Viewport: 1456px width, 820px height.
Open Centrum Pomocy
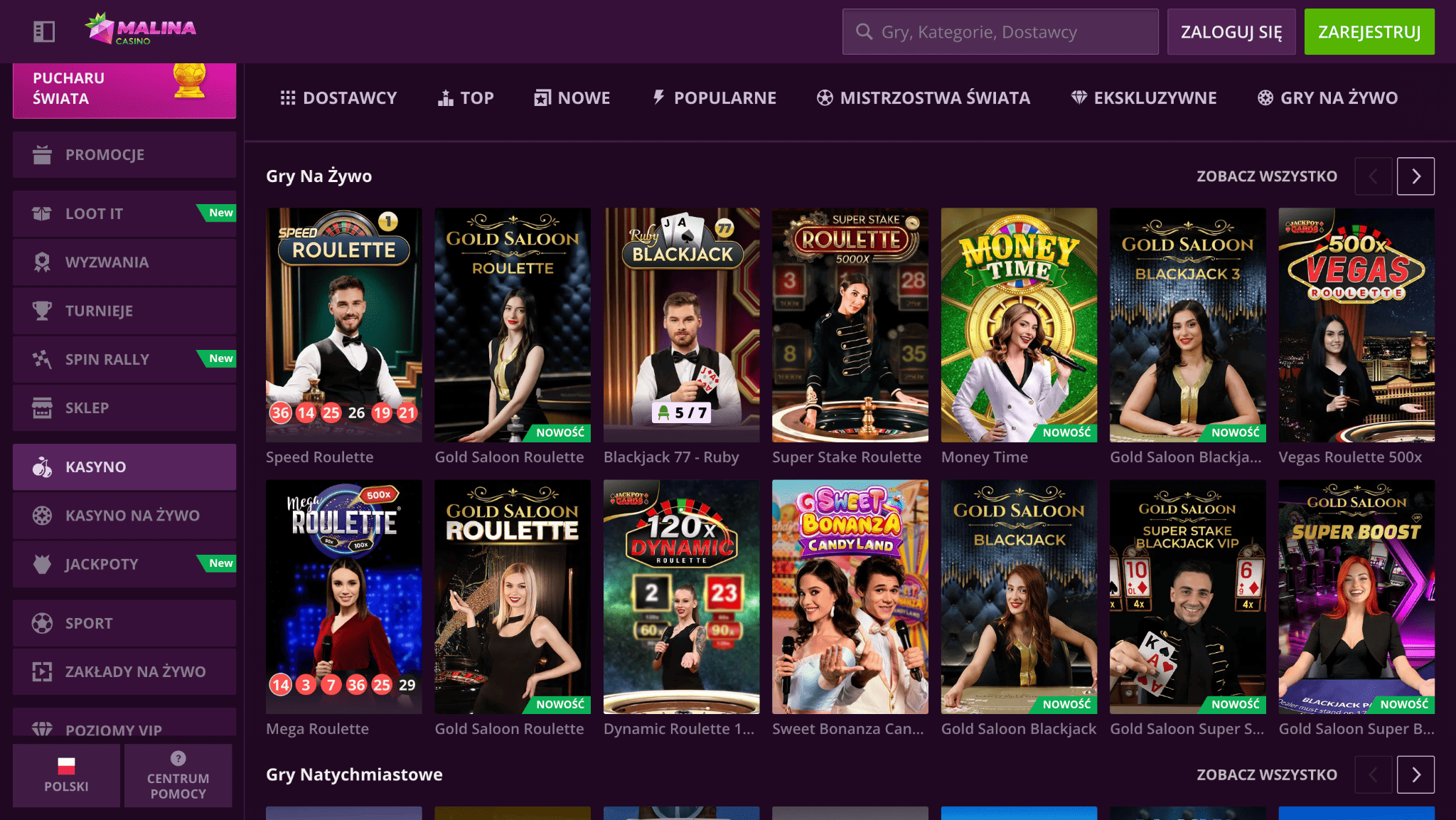pyautogui.click(x=178, y=775)
